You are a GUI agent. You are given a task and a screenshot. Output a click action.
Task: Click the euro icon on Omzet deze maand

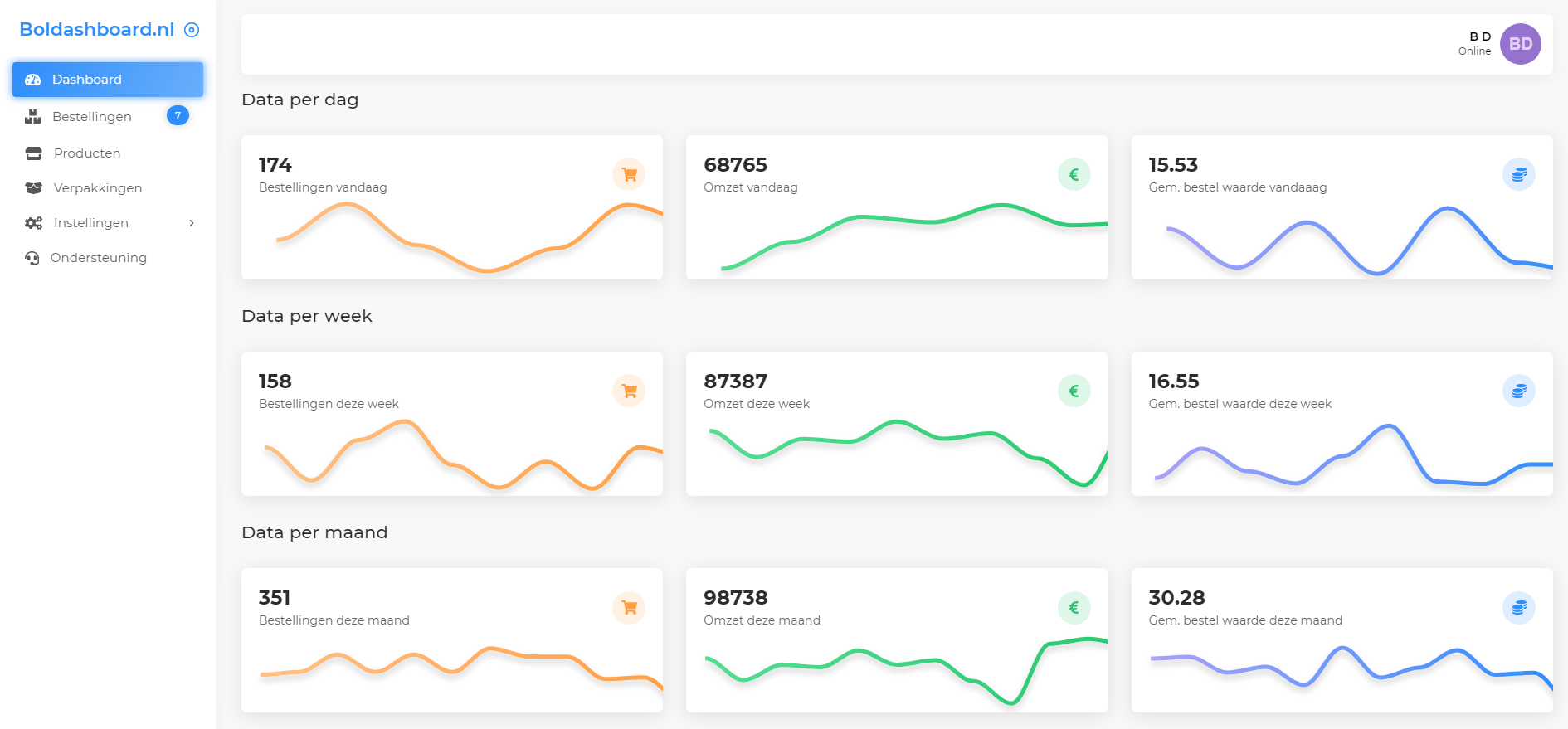pos(1074,607)
